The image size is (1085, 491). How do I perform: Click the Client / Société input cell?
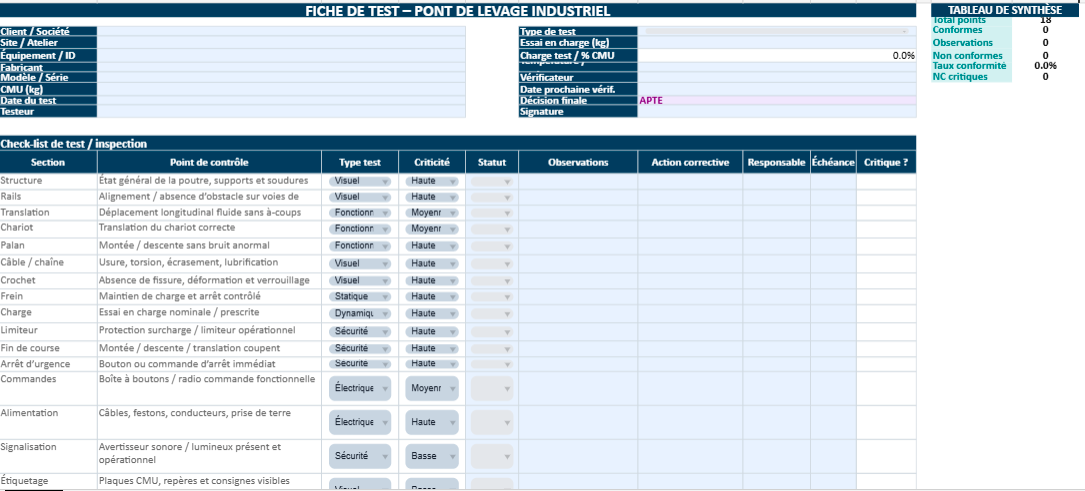click(x=281, y=32)
